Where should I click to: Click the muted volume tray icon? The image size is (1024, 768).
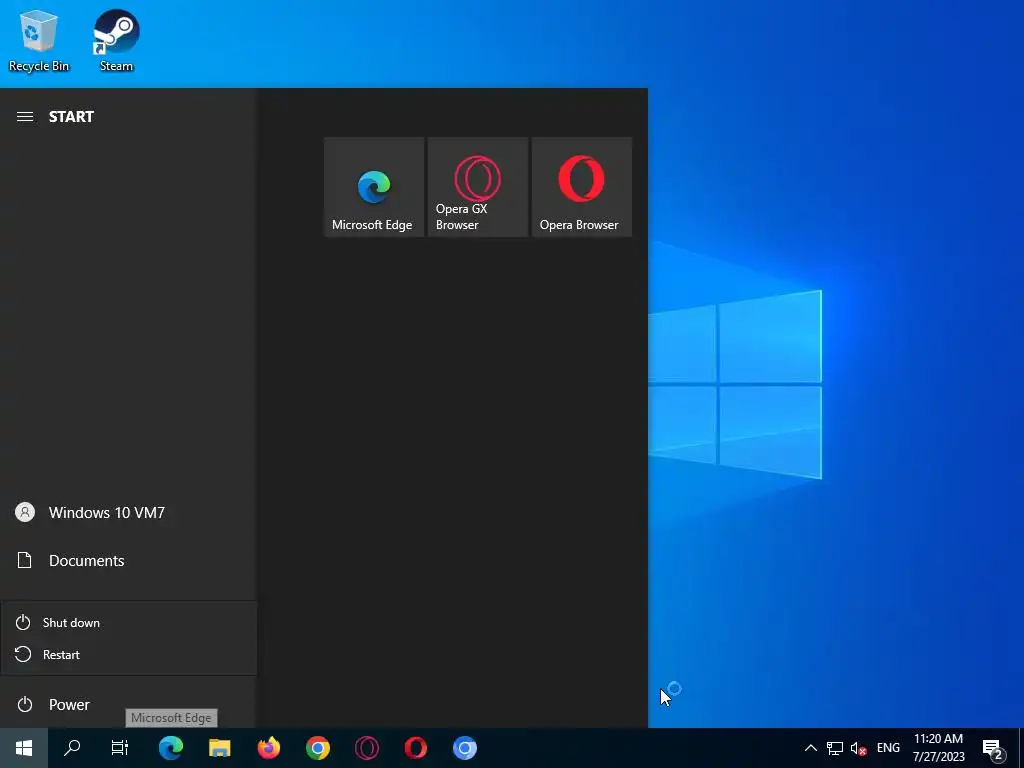(x=858, y=748)
